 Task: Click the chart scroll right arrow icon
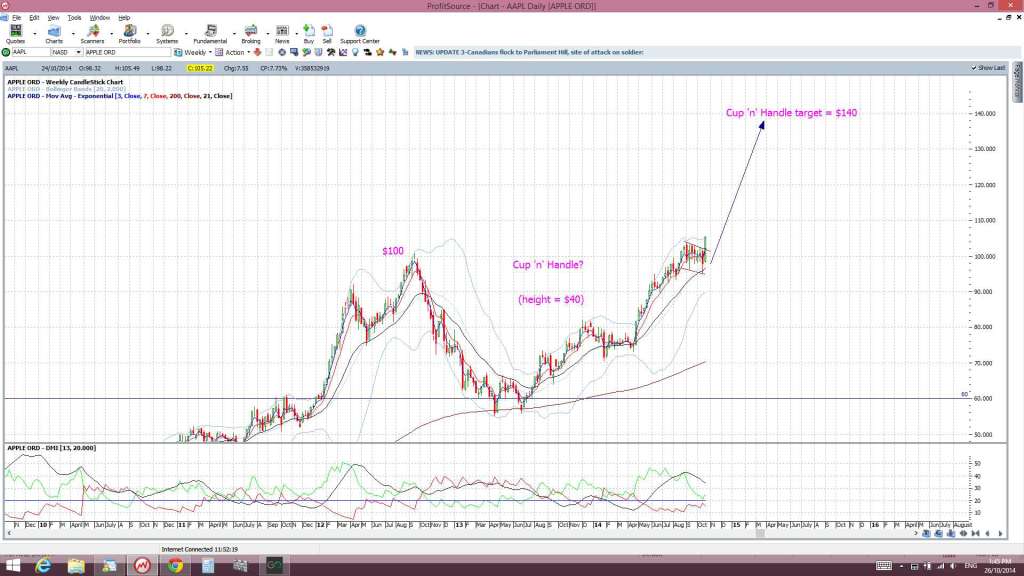tap(1000, 534)
